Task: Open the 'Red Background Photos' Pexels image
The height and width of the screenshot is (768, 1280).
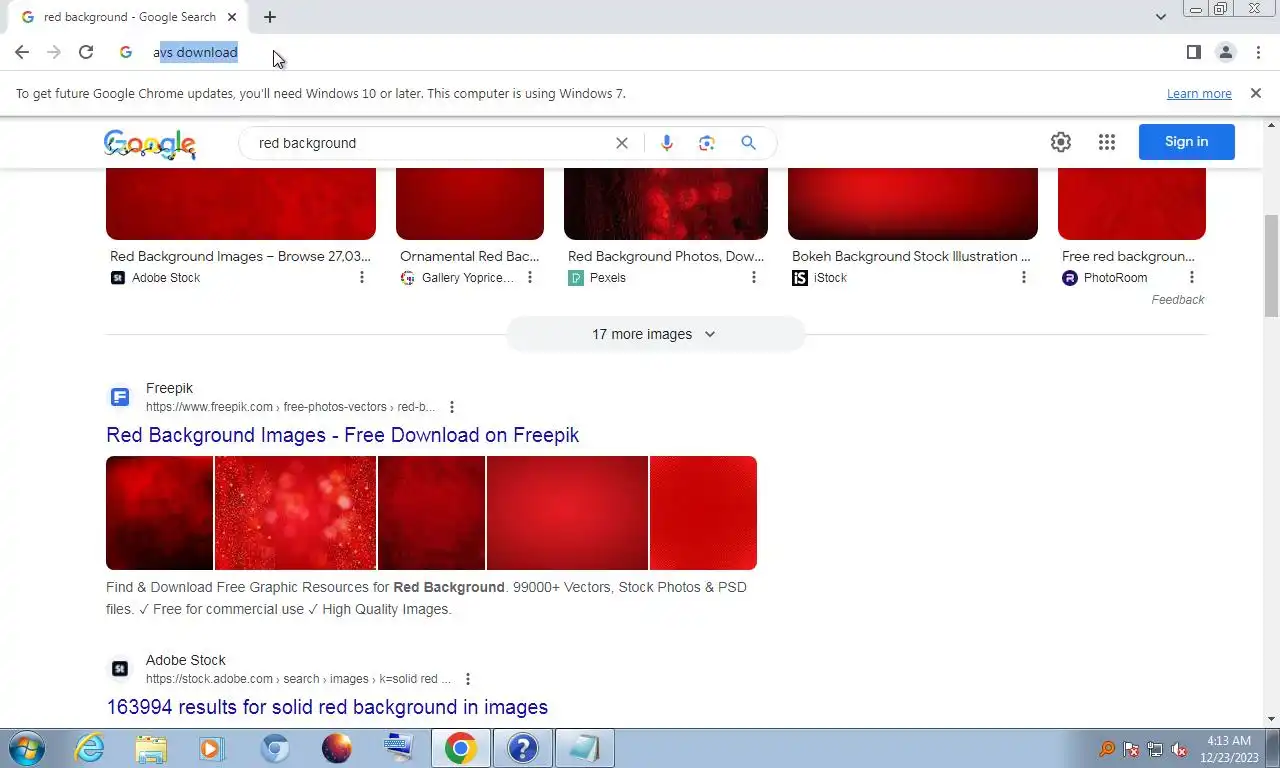Action: tap(666, 204)
